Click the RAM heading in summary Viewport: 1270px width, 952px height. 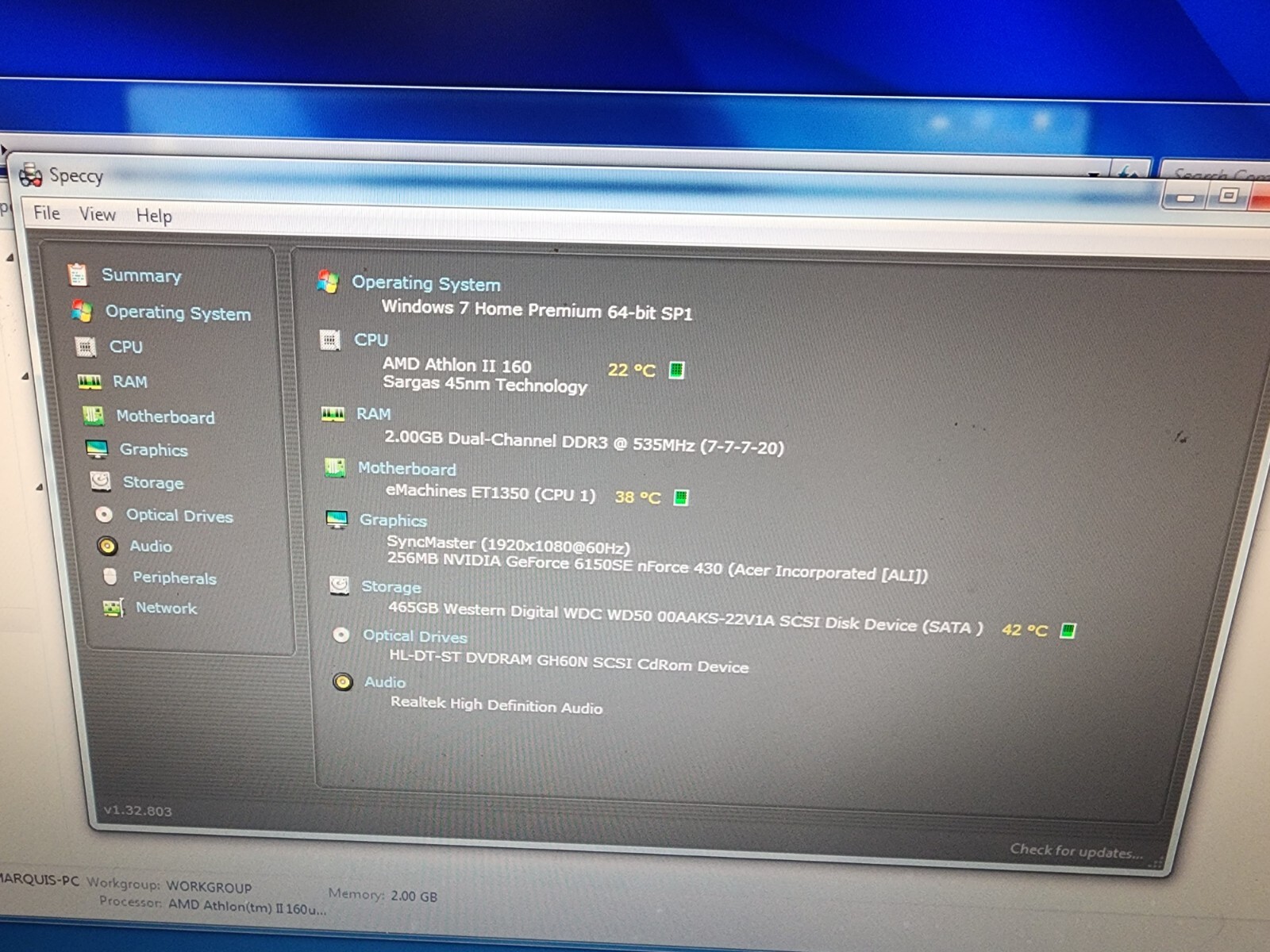[x=373, y=414]
